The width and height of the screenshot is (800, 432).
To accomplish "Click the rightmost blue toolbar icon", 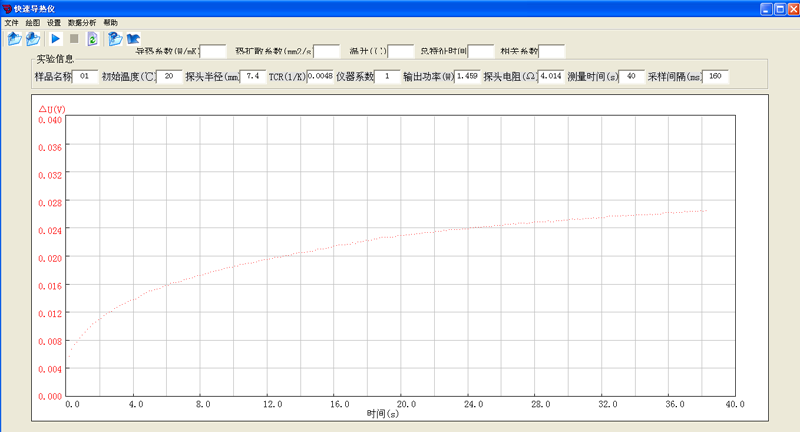I will 133,39.
